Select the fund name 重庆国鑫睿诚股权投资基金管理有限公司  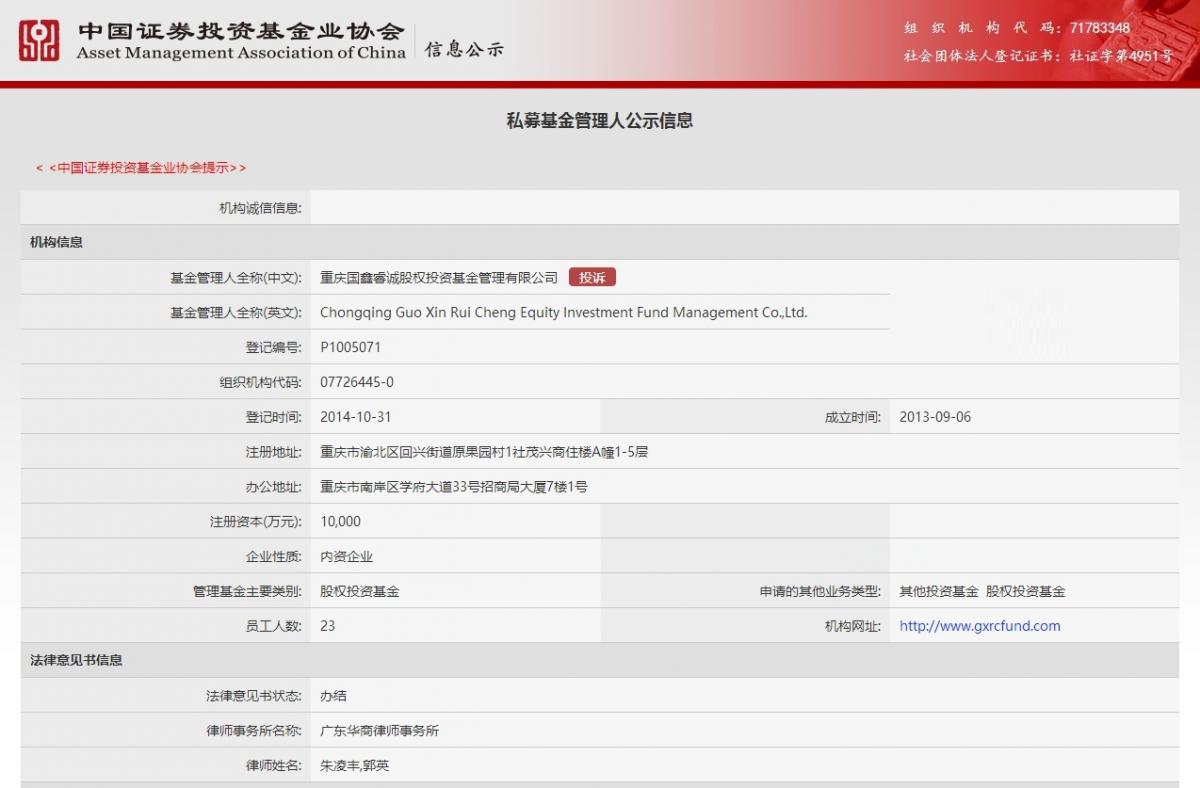[x=439, y=277]
